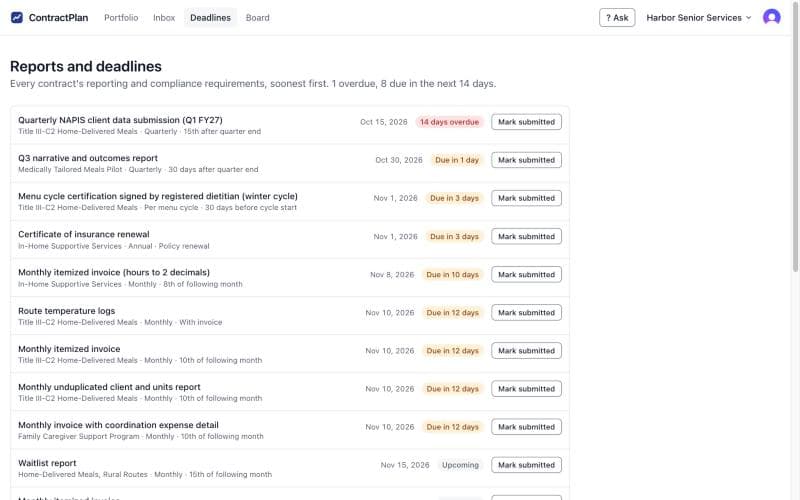This screenshot has height=500, width=800.
Task: Click the Nov 8, 2026 due date
Action: point(392,274)
